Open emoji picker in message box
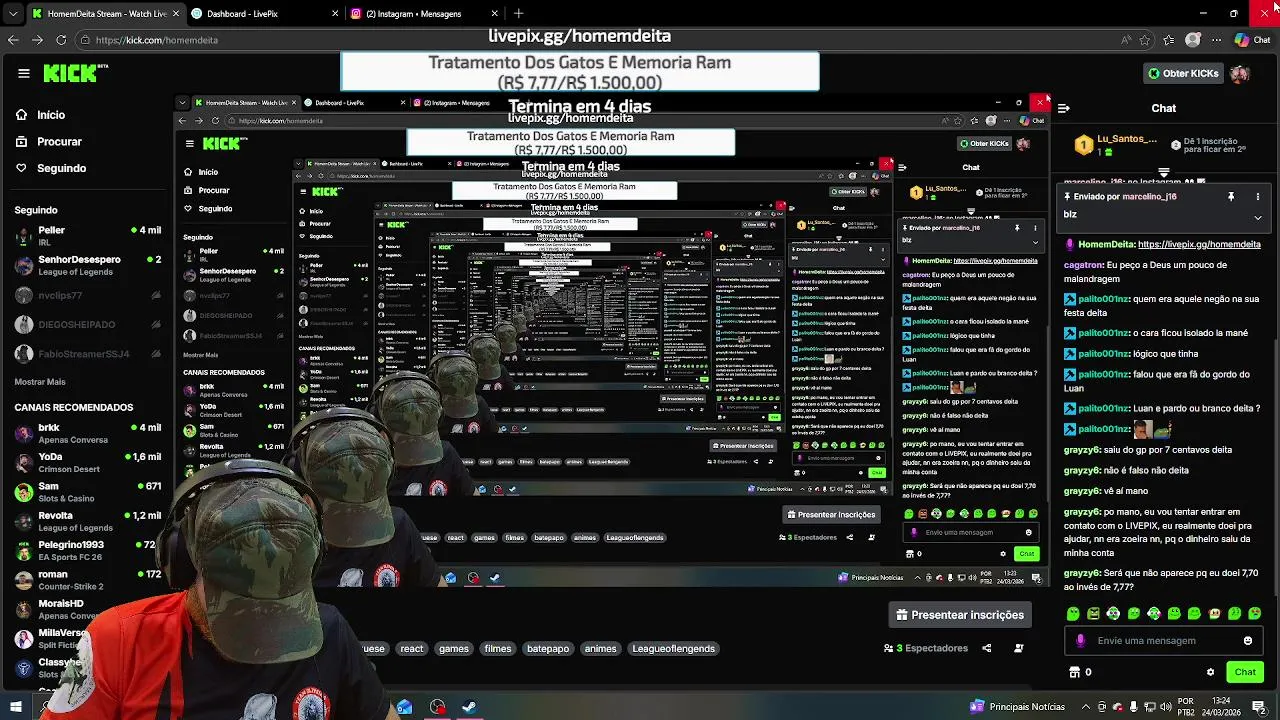1280x720 pixels. pyautogui.click(x=1248, y=641)
